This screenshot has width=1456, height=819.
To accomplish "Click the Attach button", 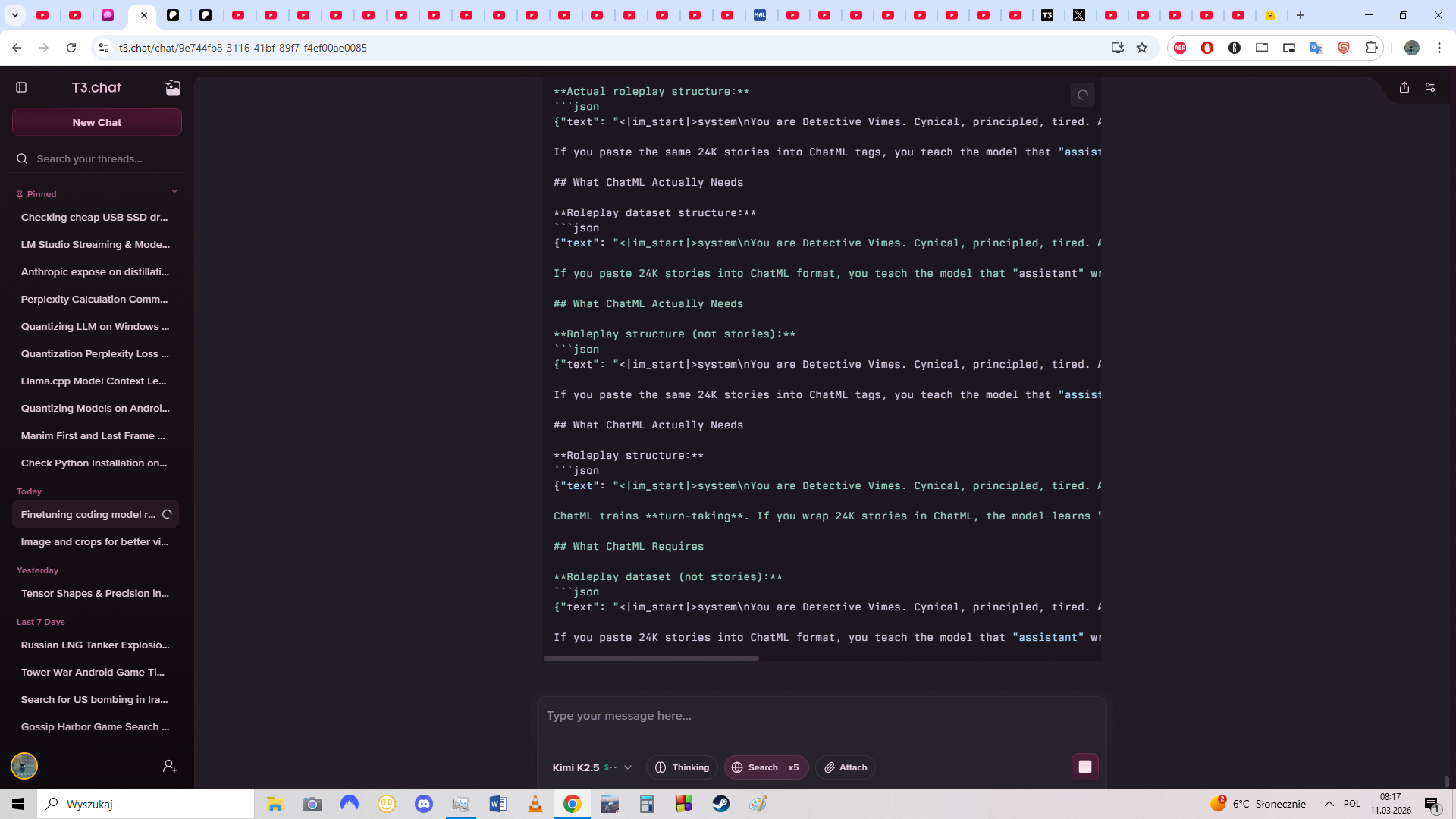I will [846, 767].
